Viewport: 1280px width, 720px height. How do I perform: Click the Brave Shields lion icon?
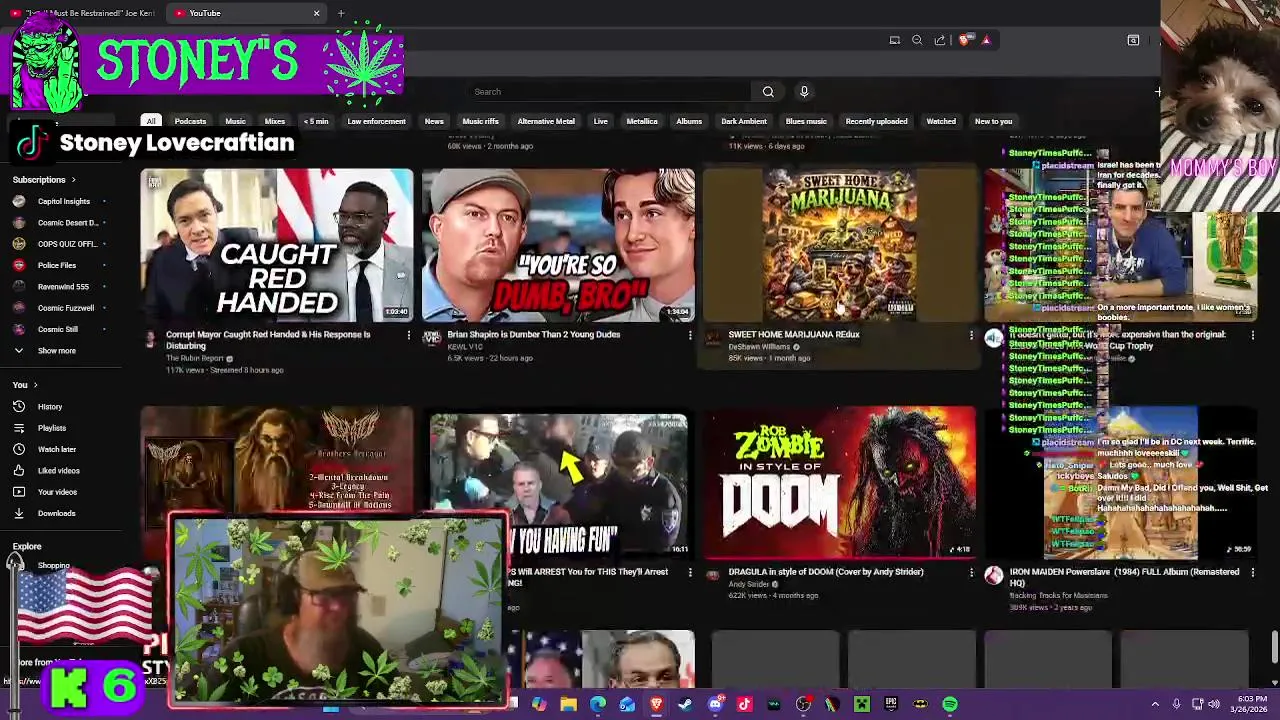pyautogui.click(x=964, y=40)
